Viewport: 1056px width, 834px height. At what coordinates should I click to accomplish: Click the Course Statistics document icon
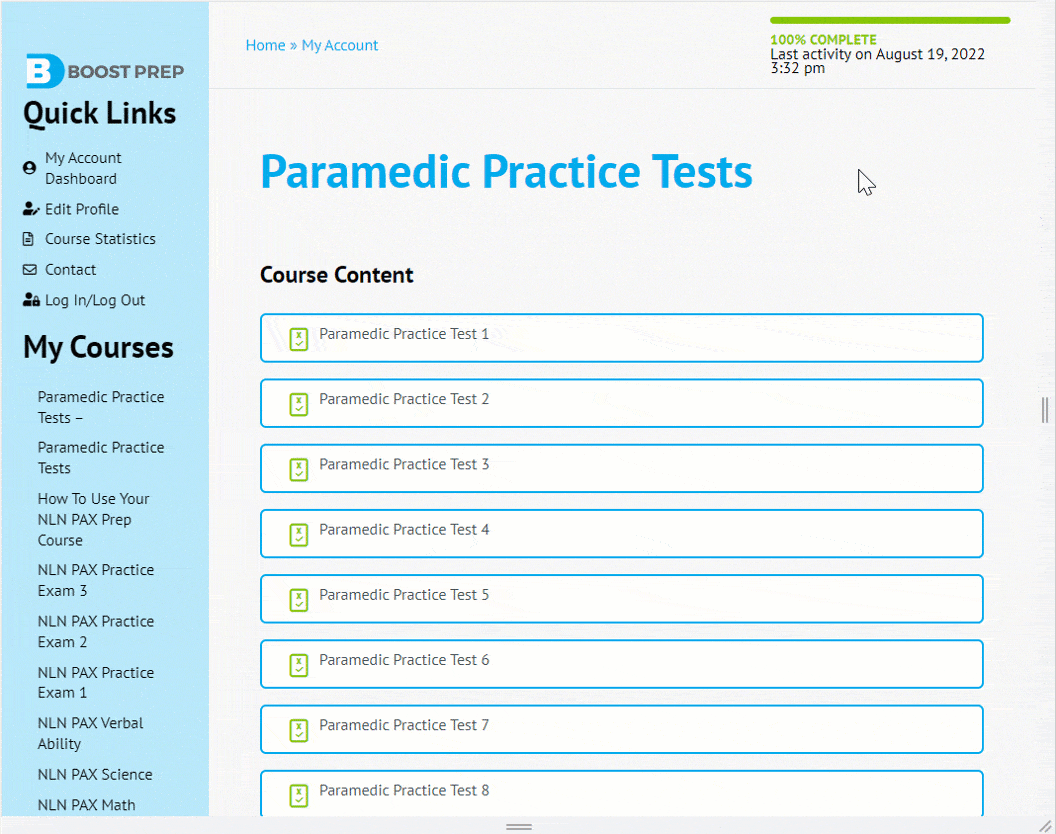[28, 238]
